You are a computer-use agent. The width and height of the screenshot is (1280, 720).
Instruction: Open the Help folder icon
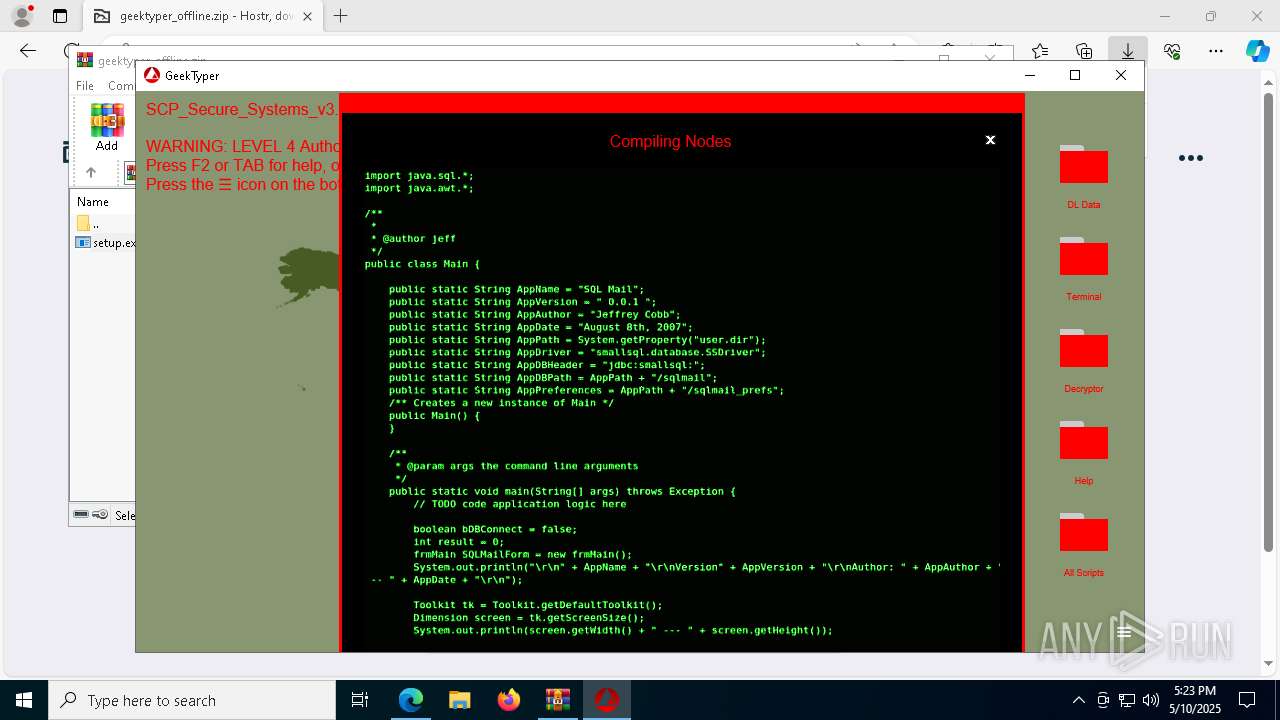[1083, 441]
